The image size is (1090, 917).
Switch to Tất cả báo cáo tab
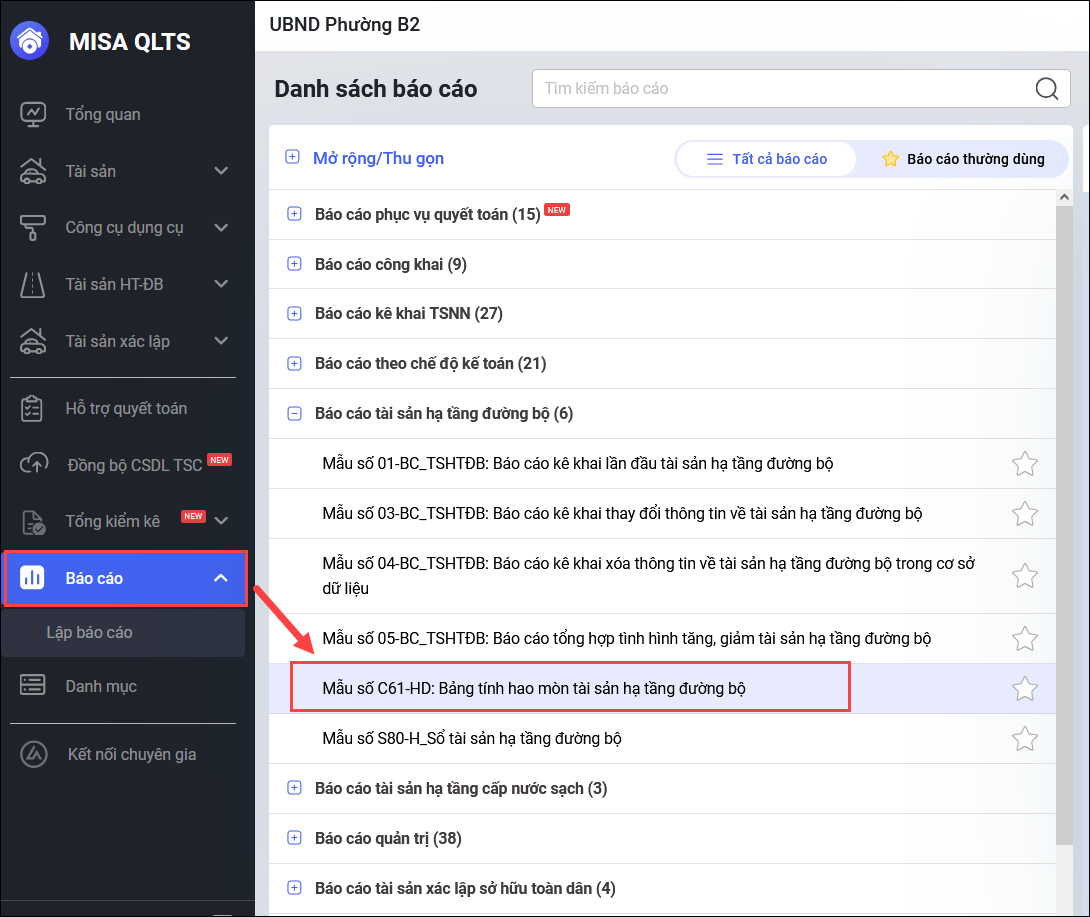coord(766,159)
